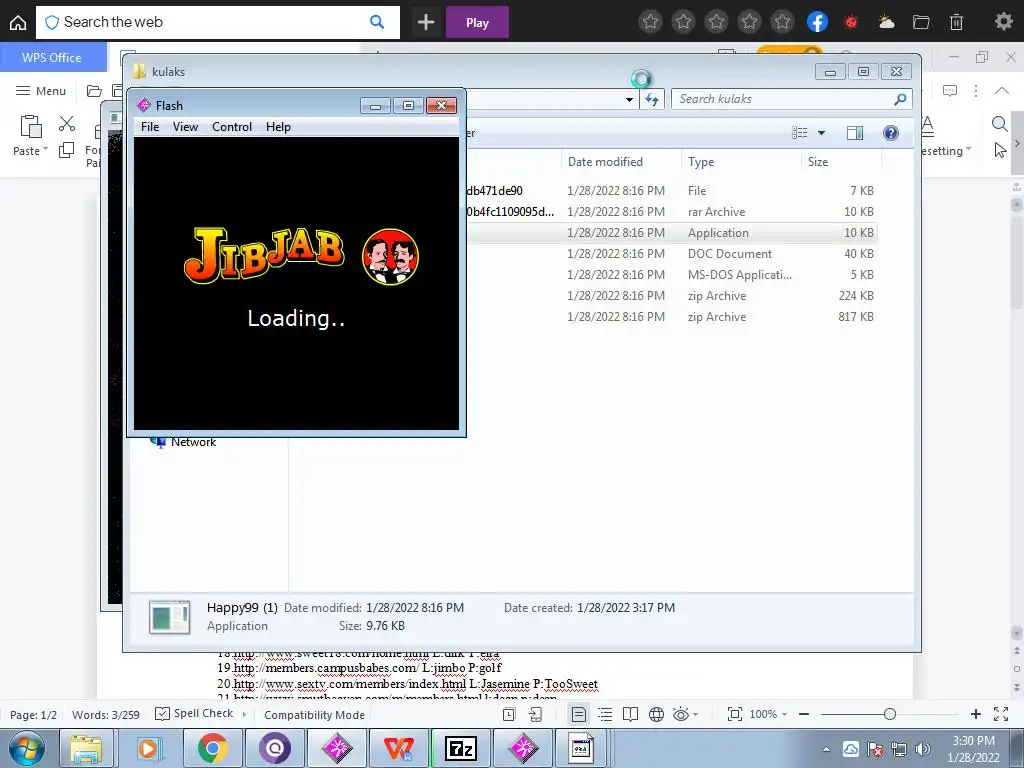
Task: Click the Windows Start orb
Action: 27,748
